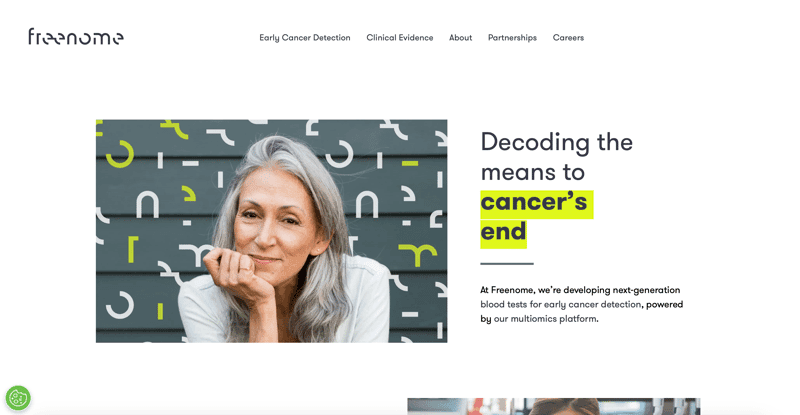Click the green Y-shaped glyph in image

point(418,254)
